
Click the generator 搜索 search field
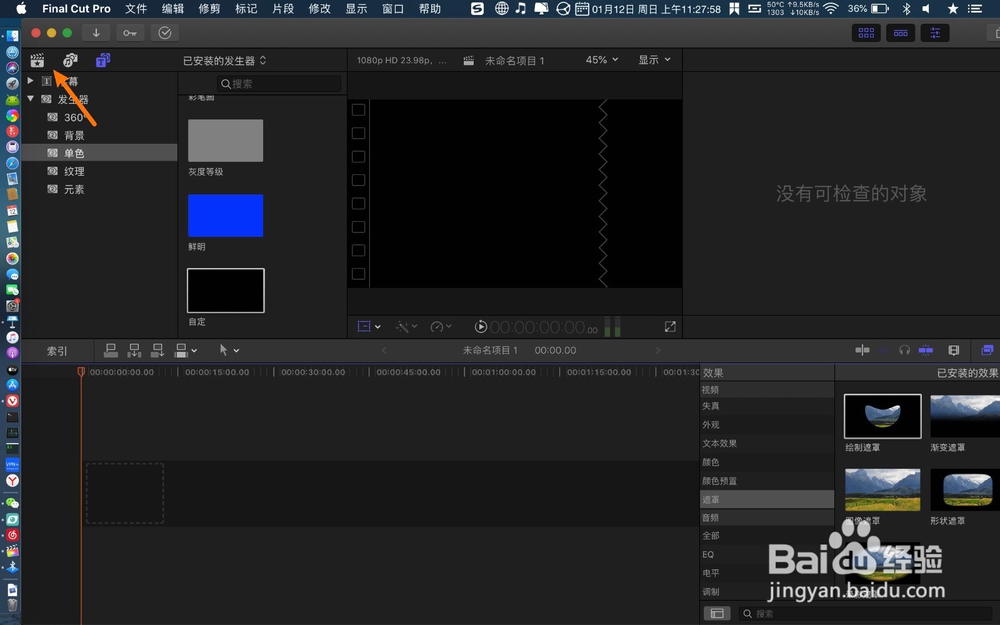pyautogui.click(x=279, y=84)
